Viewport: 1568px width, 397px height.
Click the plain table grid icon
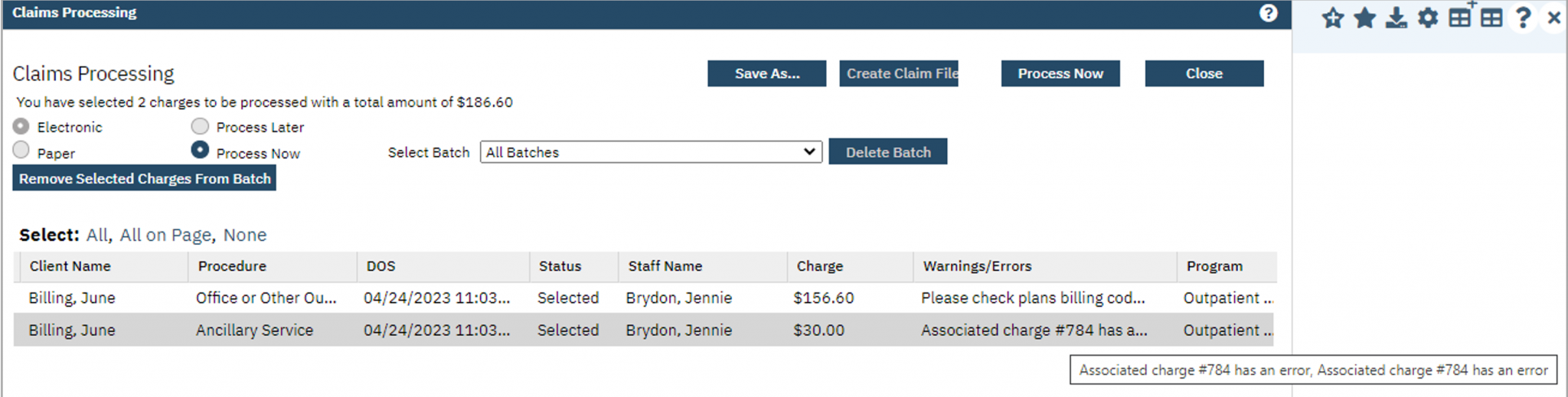click(x=1491, y=18)
